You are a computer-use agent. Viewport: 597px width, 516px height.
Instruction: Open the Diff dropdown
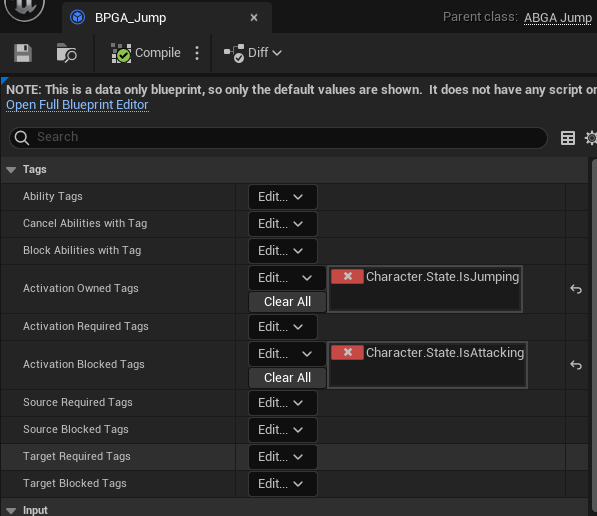tap(253, 53)
